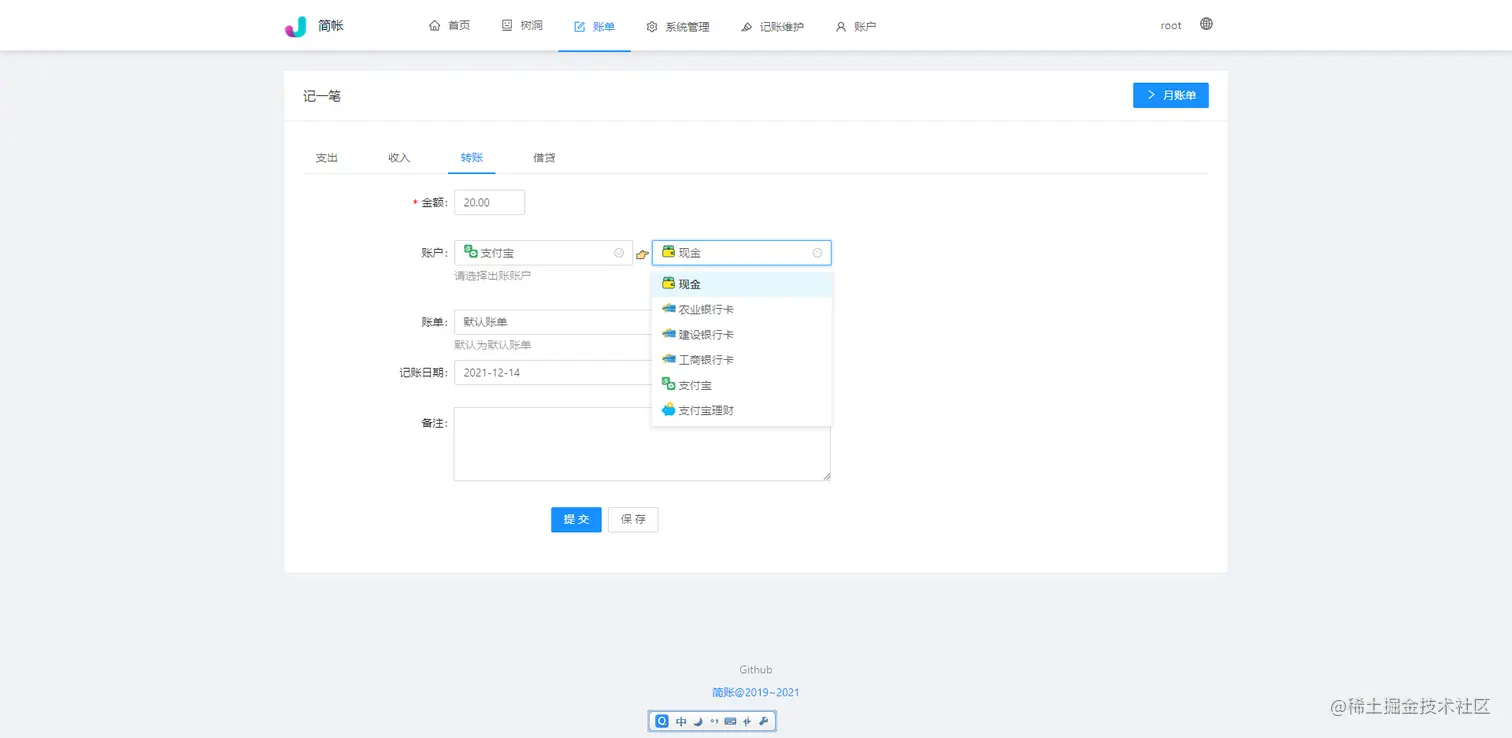Image resolution: width=1512 pixels, height=738 pixels.
Task: Open the IME wrench tools icon
Action: click(x=763, y=721)
